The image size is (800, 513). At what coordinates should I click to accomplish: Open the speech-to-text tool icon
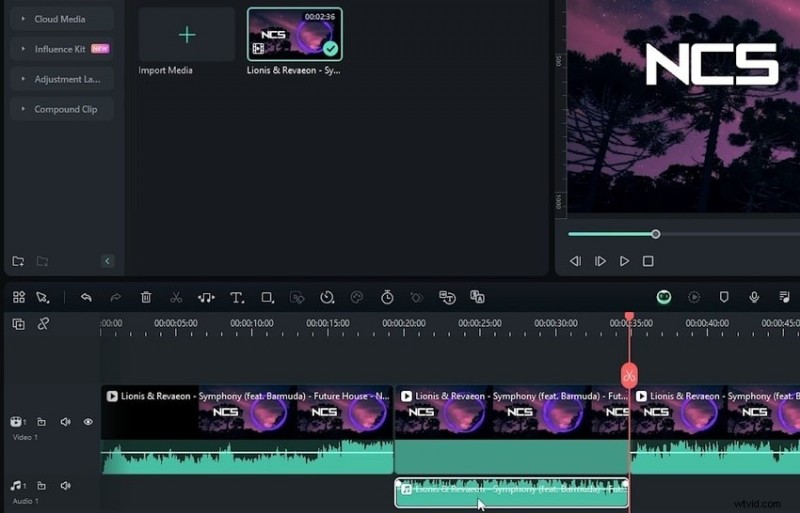coord(447,297)
